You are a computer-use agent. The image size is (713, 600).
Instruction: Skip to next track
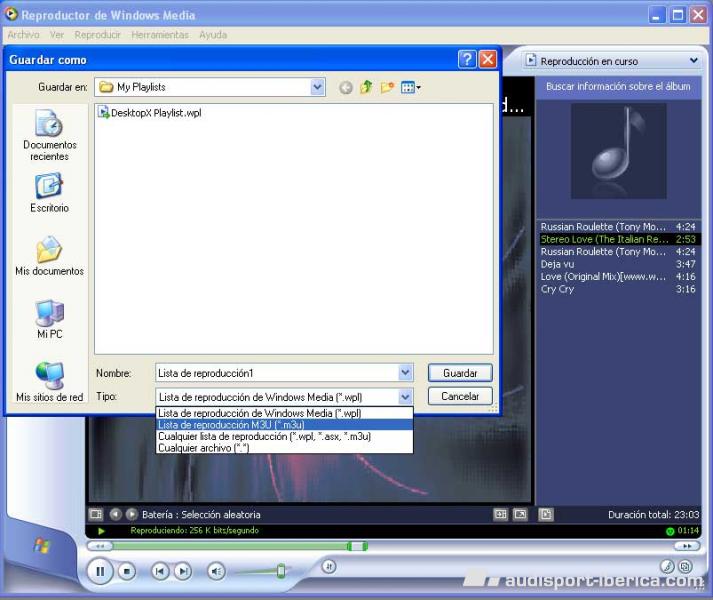(183, 571)
